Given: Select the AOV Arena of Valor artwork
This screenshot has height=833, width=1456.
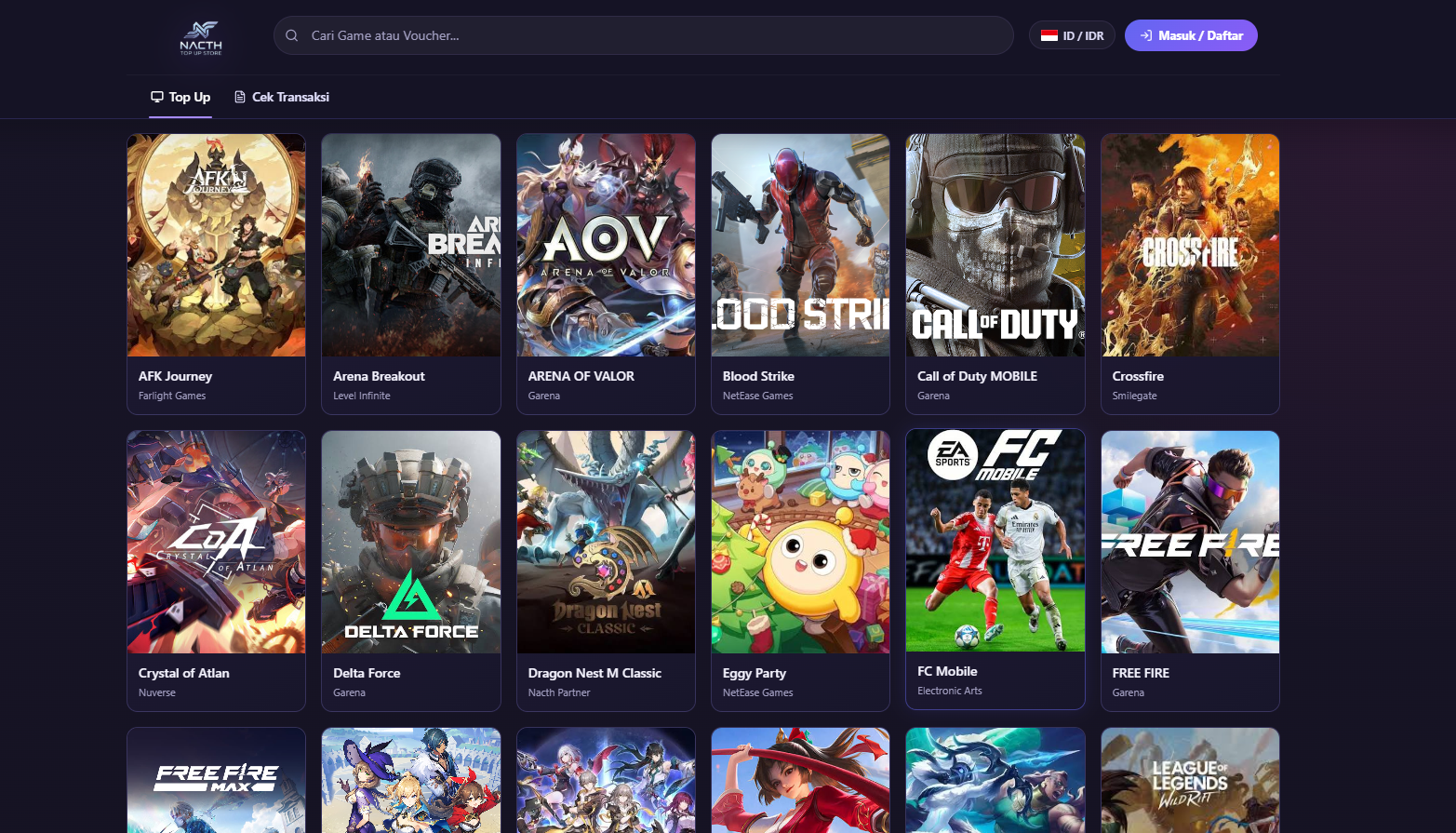Looking at the screenshot, I should click(x=606, y=245).
